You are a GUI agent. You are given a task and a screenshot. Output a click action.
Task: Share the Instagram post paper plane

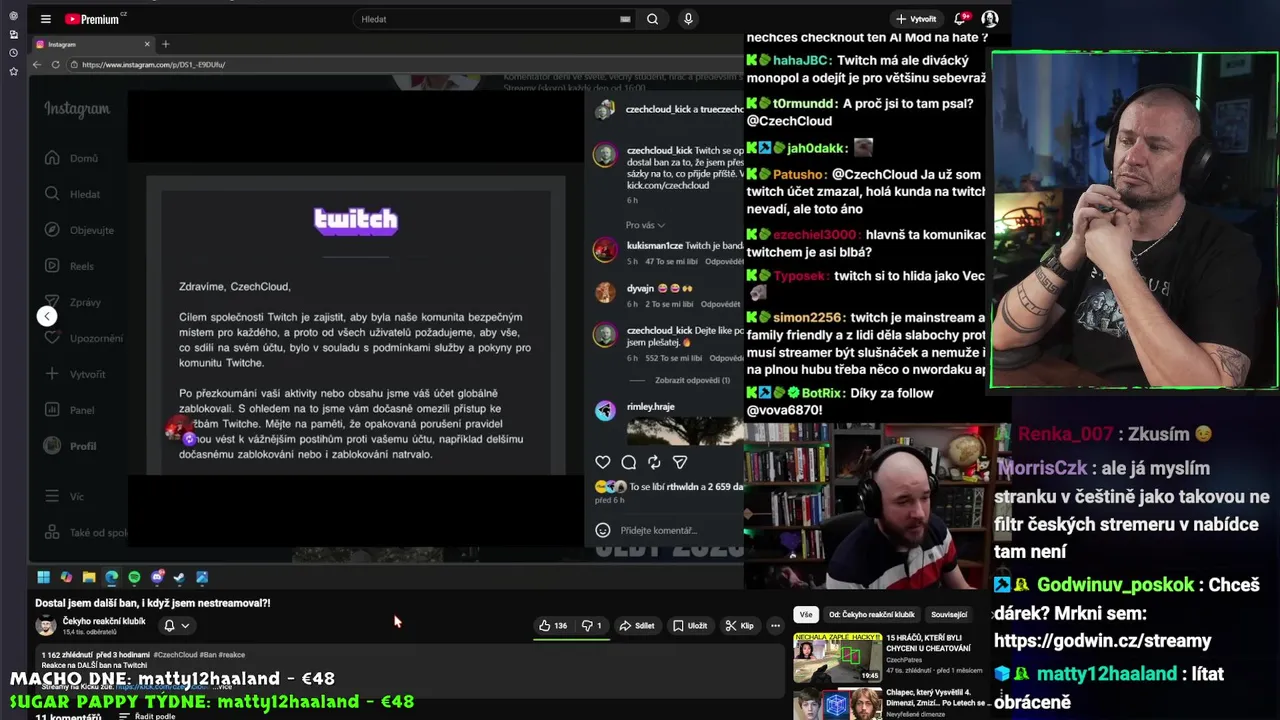680,462
